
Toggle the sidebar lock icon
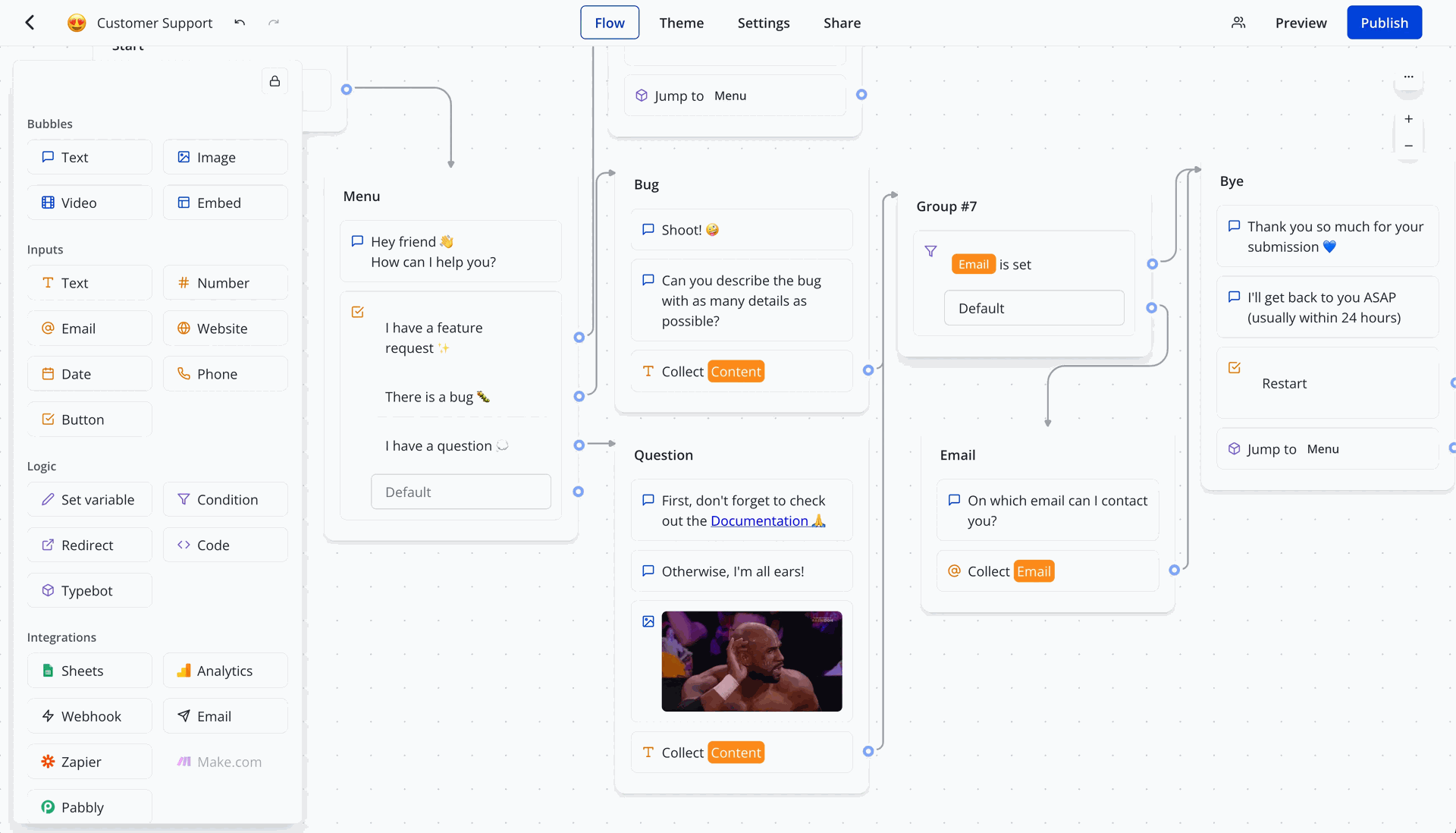[x=275, y=81]
